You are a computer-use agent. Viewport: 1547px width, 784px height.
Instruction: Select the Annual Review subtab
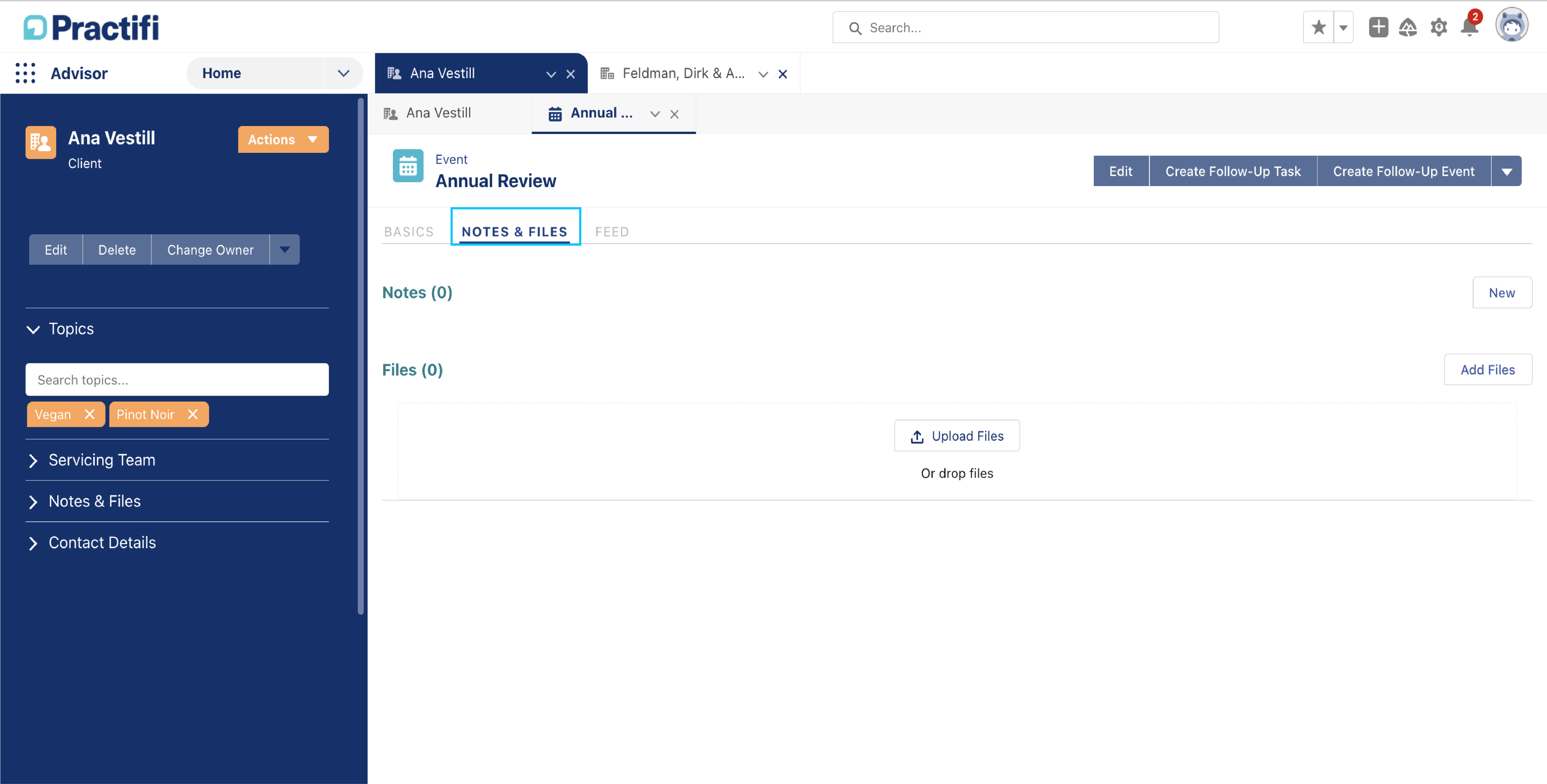pos(601,113)
